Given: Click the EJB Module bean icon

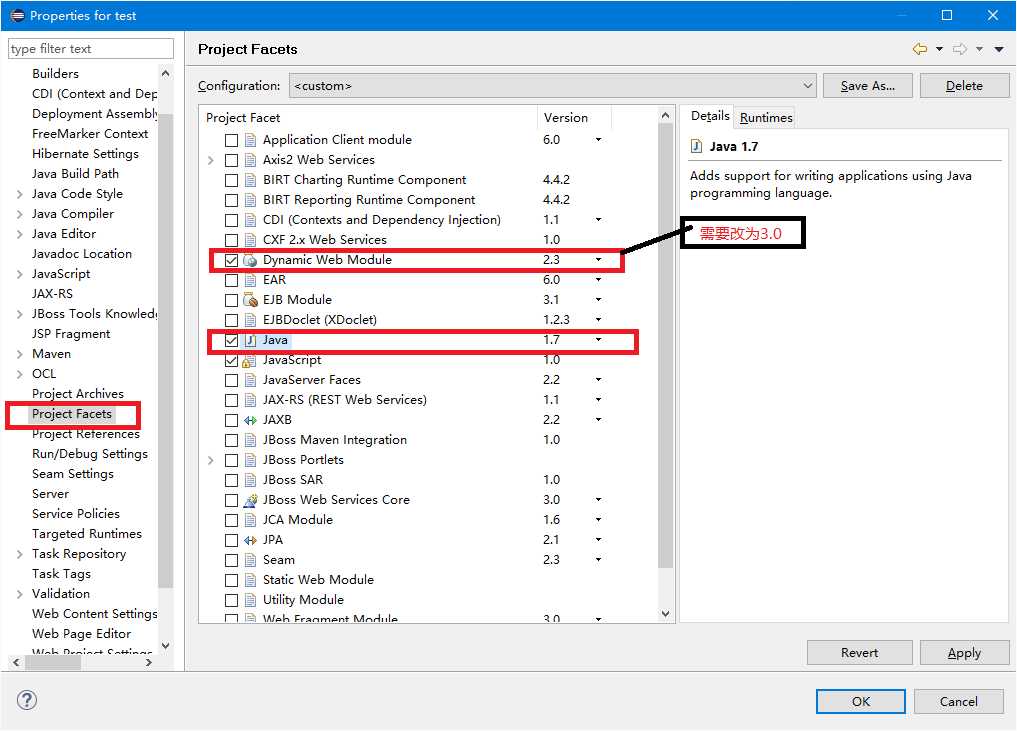Looking at the screenshot, I should coord(250,300).
